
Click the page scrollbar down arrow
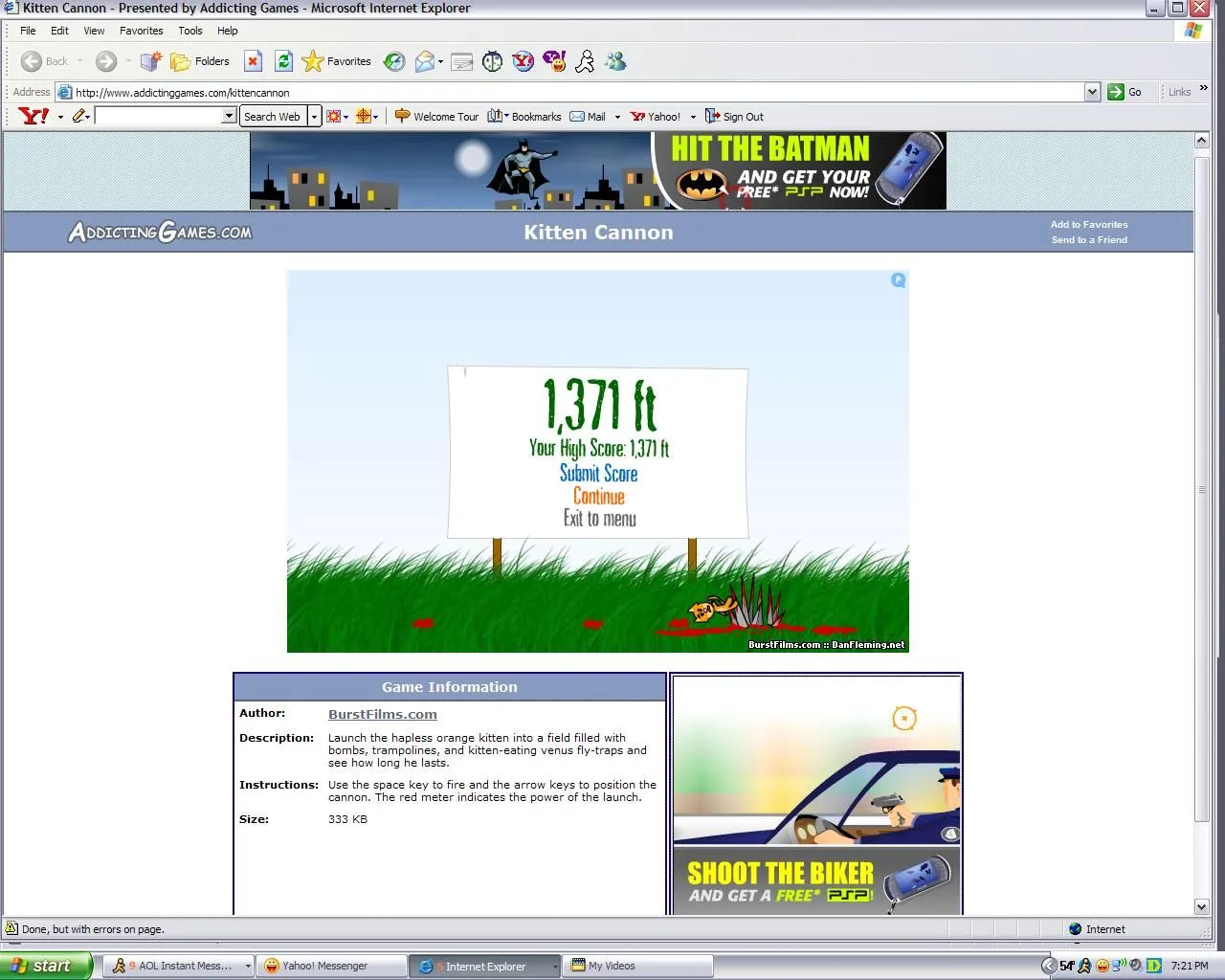pyautogui.click(x=1202, y=906)
